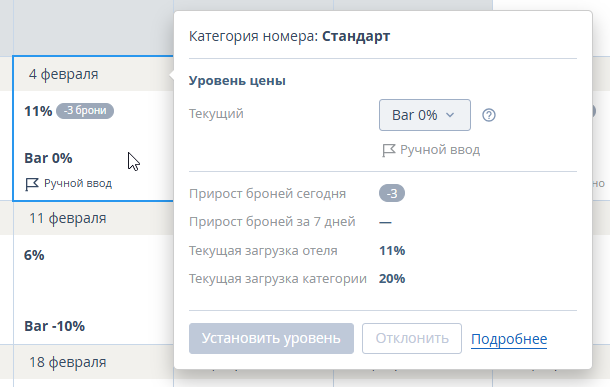Screen dimensions: 610x387
Task: Click the Уровень цены heading
Action: point(237,81)
